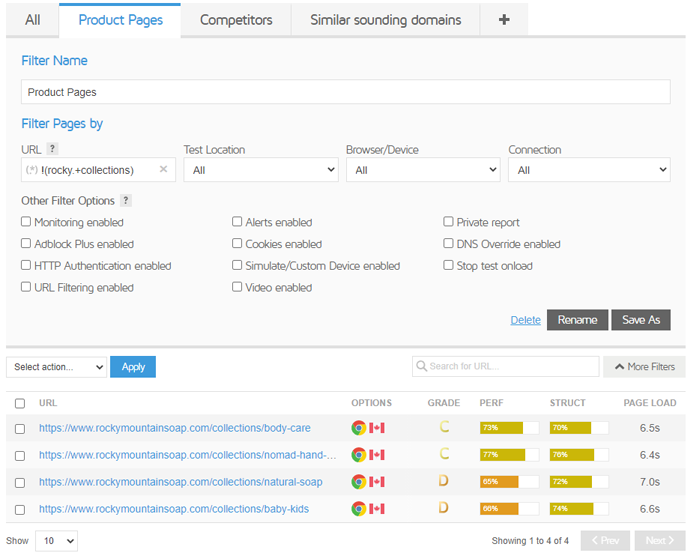
Task: Open the Connection dropdown
Action: (589, 170)
